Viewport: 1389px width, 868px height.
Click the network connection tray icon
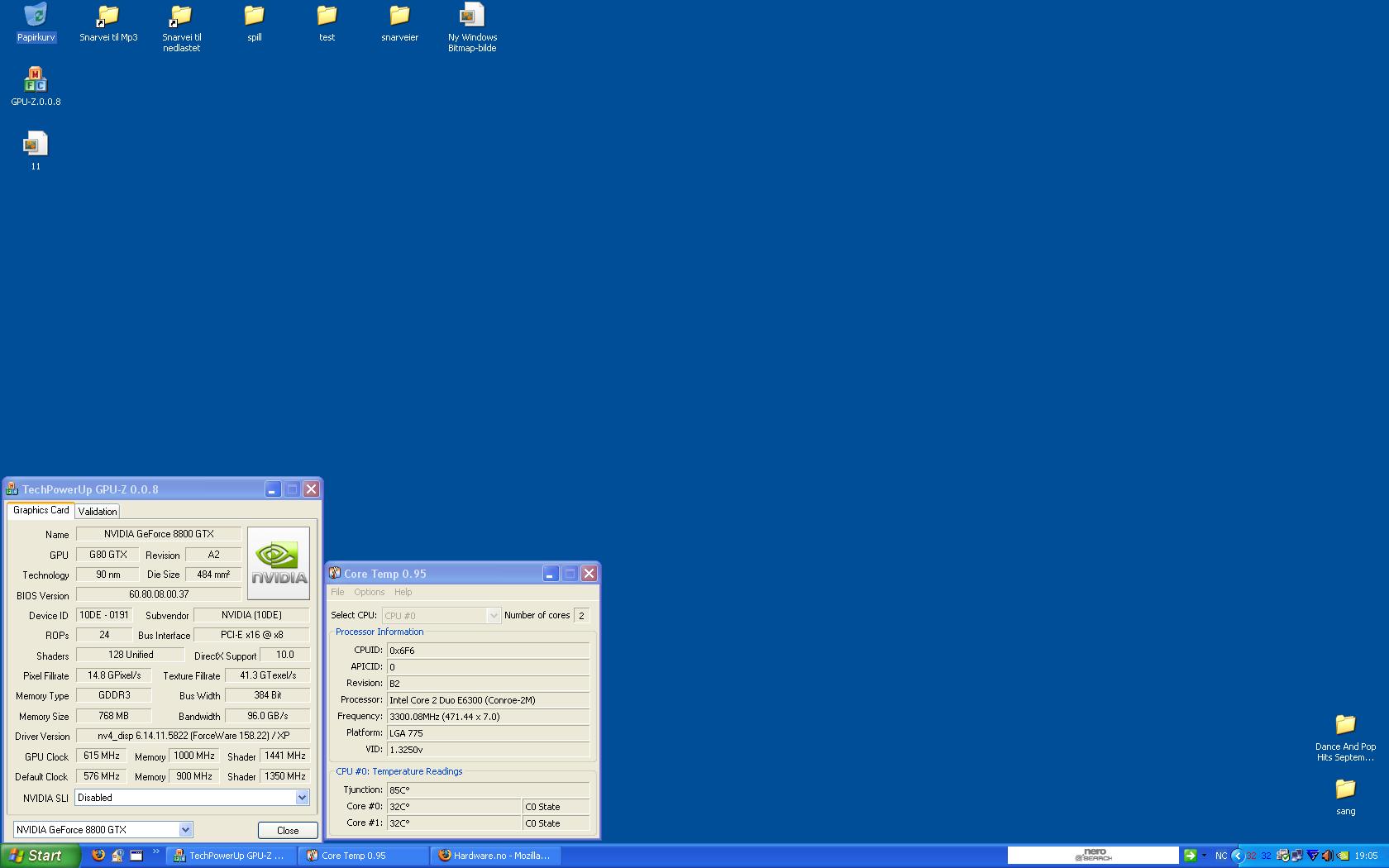pyautogui.click(x=1296, y=856)
